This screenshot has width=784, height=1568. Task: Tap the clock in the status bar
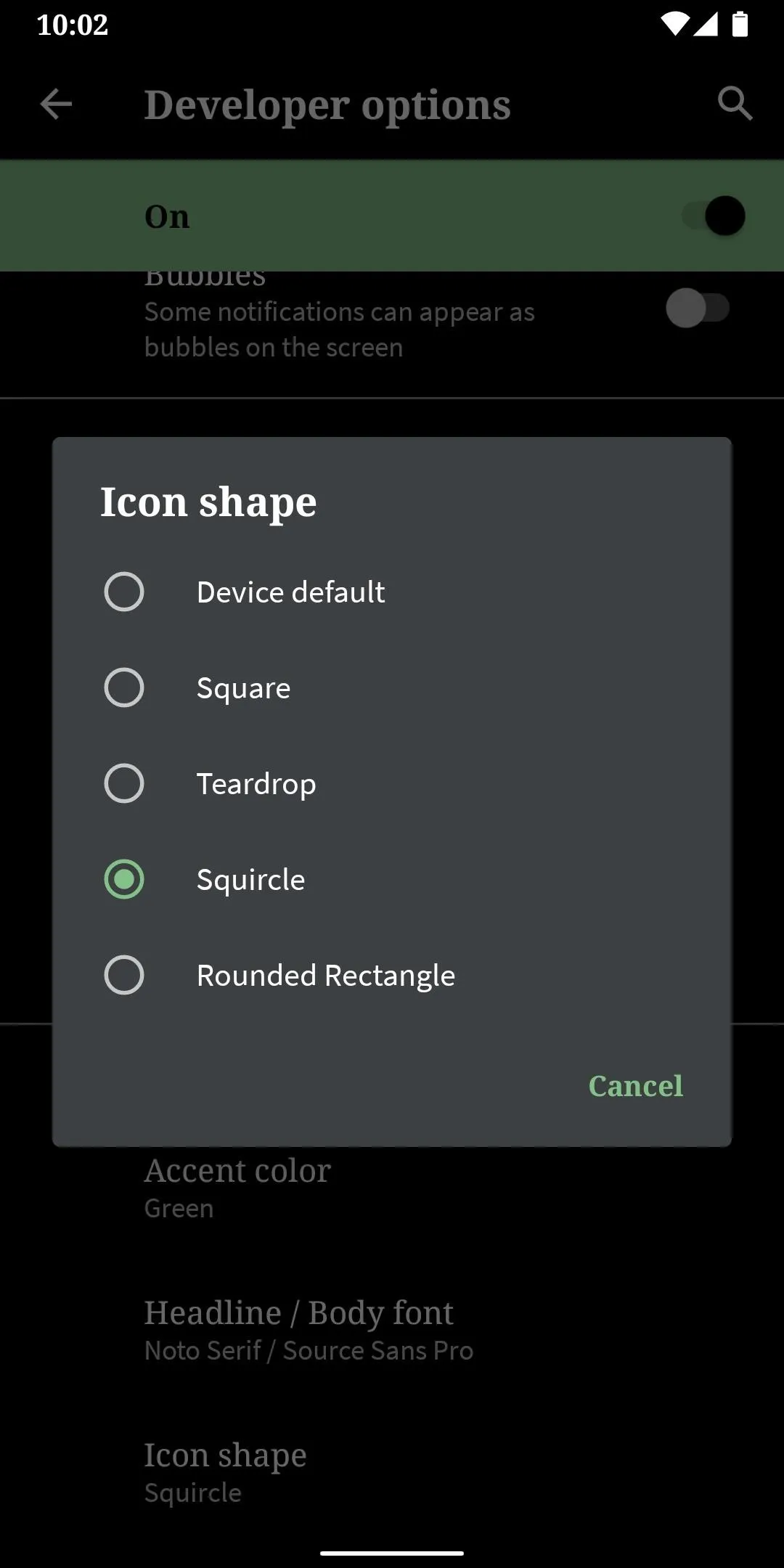(73, 25)
